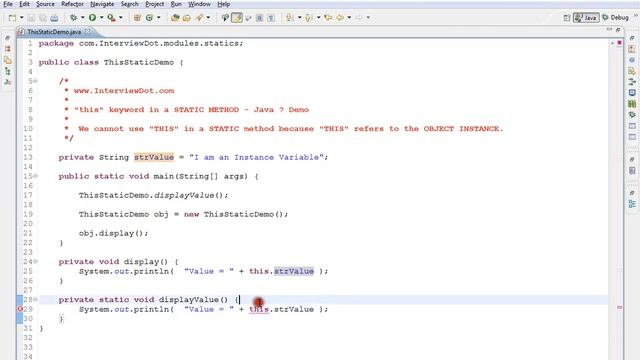Viewport: 640px width, 360px height.
Task: Click the Search flashlight icon
Action: click(x=199, y=18)
